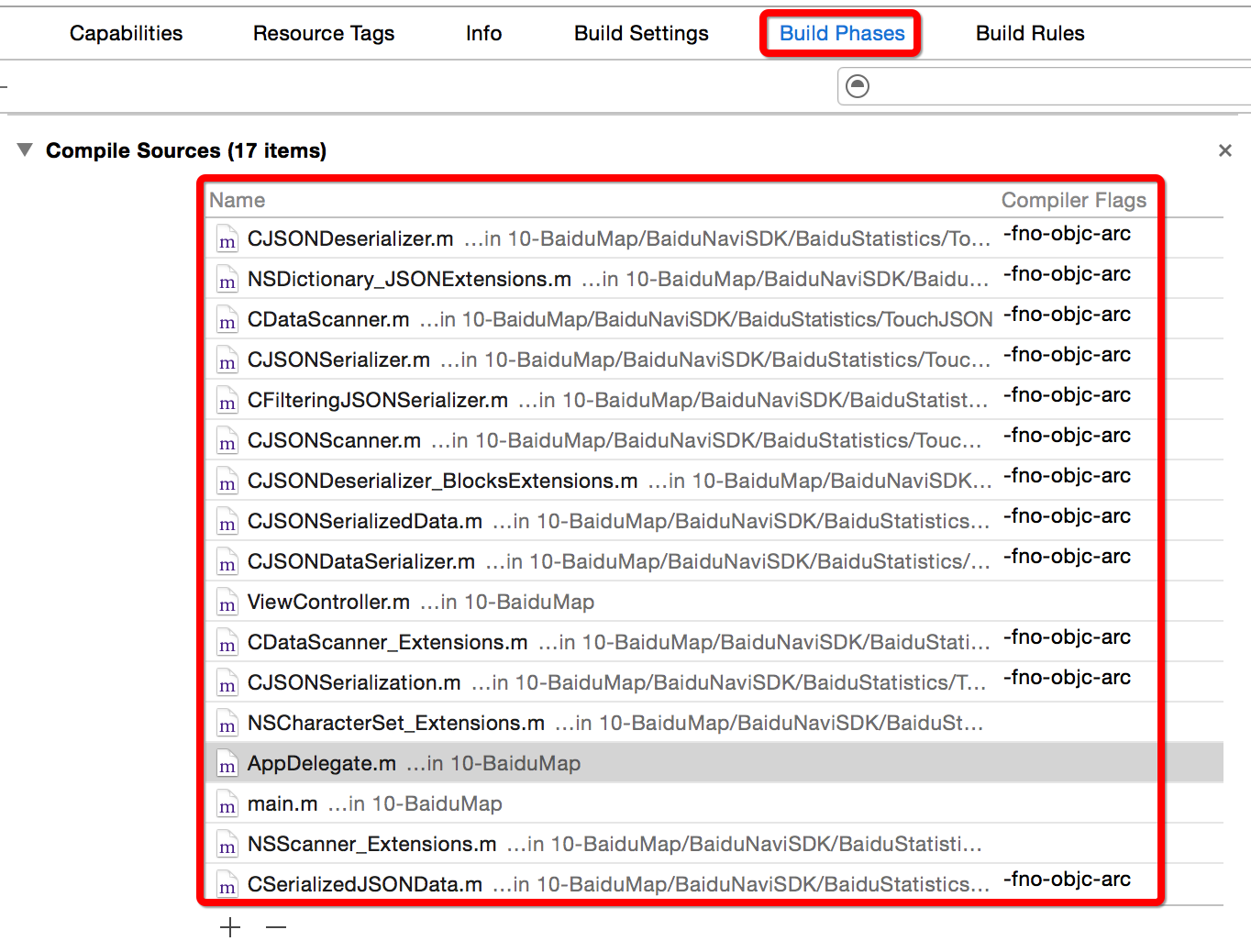
Task: Click the plus icon to add source file
Action: coord(230,927)
